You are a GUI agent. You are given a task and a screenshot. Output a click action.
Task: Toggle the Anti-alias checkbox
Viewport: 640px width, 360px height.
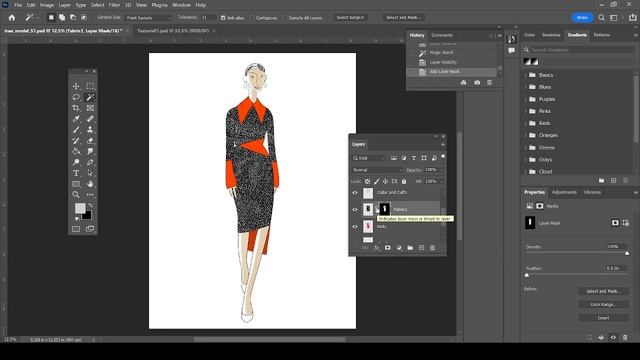pyautogui.click(x=223, y=18)
